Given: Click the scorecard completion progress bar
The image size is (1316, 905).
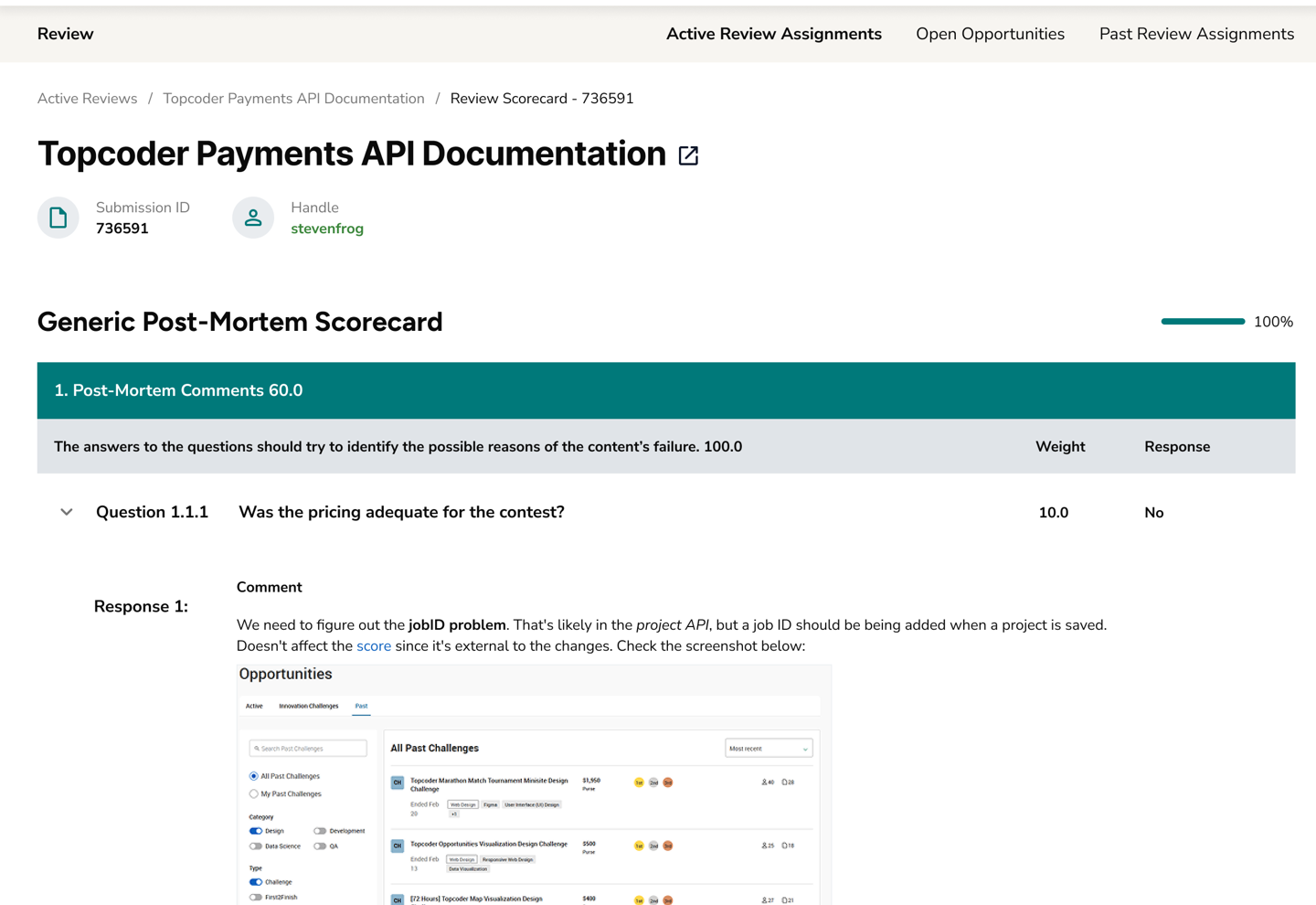Looking at the screenshot, I should (x=1203, y=322).
